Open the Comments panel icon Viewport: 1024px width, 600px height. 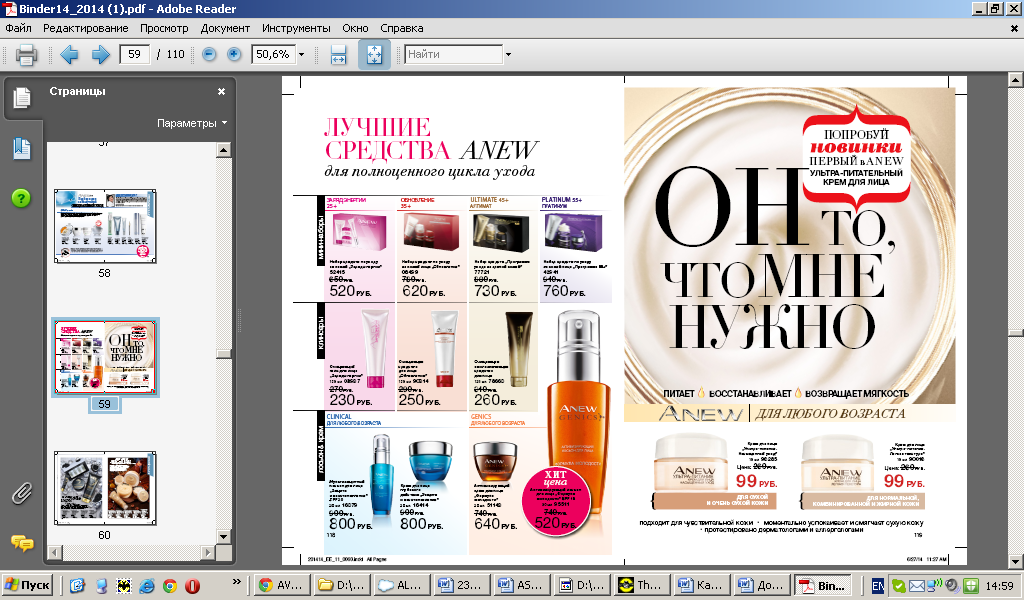click(x=22, y=543)
